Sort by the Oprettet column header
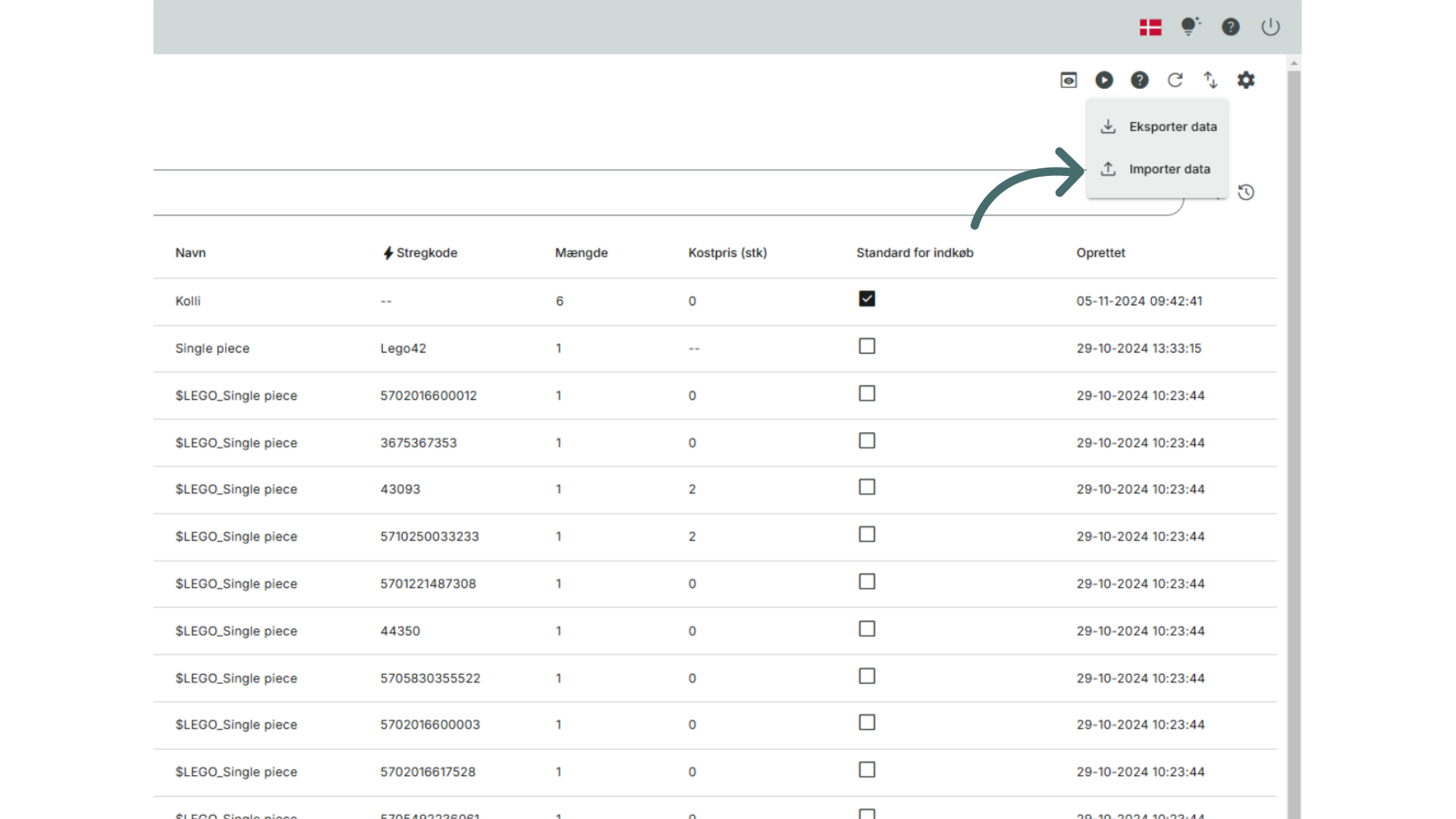 coord(1100,253)
